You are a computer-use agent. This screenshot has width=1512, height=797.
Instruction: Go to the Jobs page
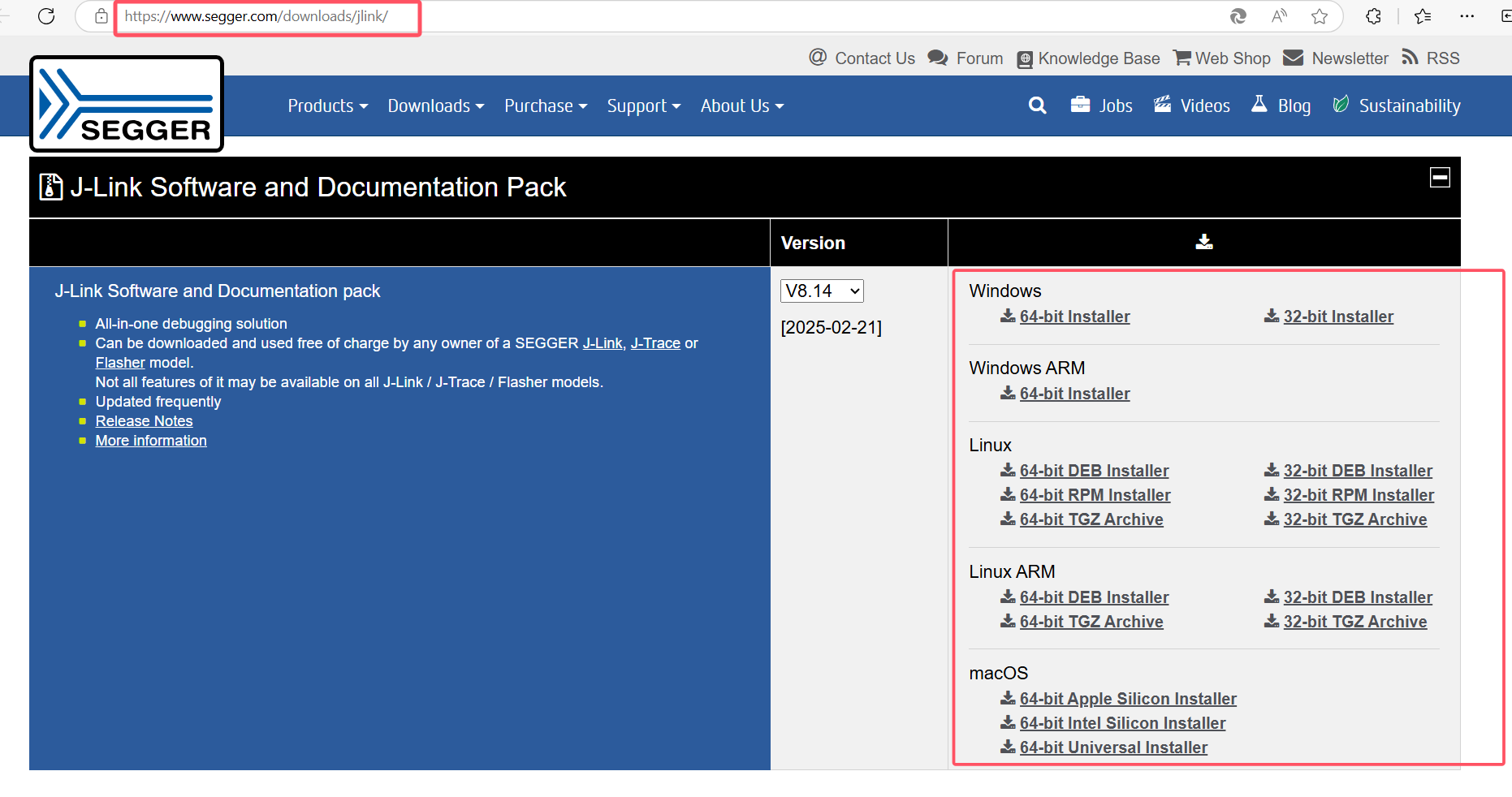1116,106
